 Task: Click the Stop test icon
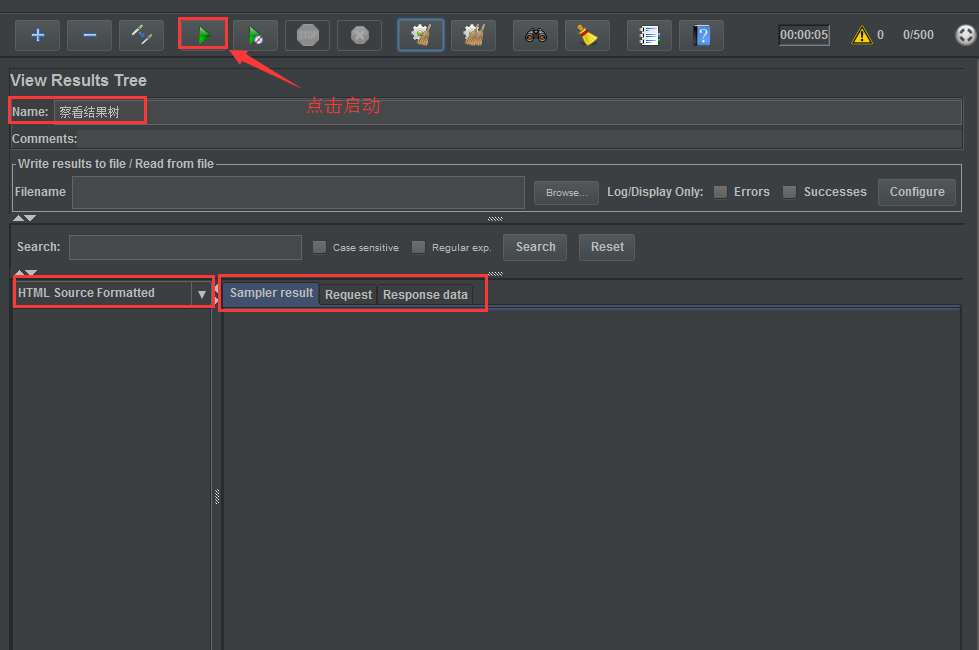tap(307, 35)
